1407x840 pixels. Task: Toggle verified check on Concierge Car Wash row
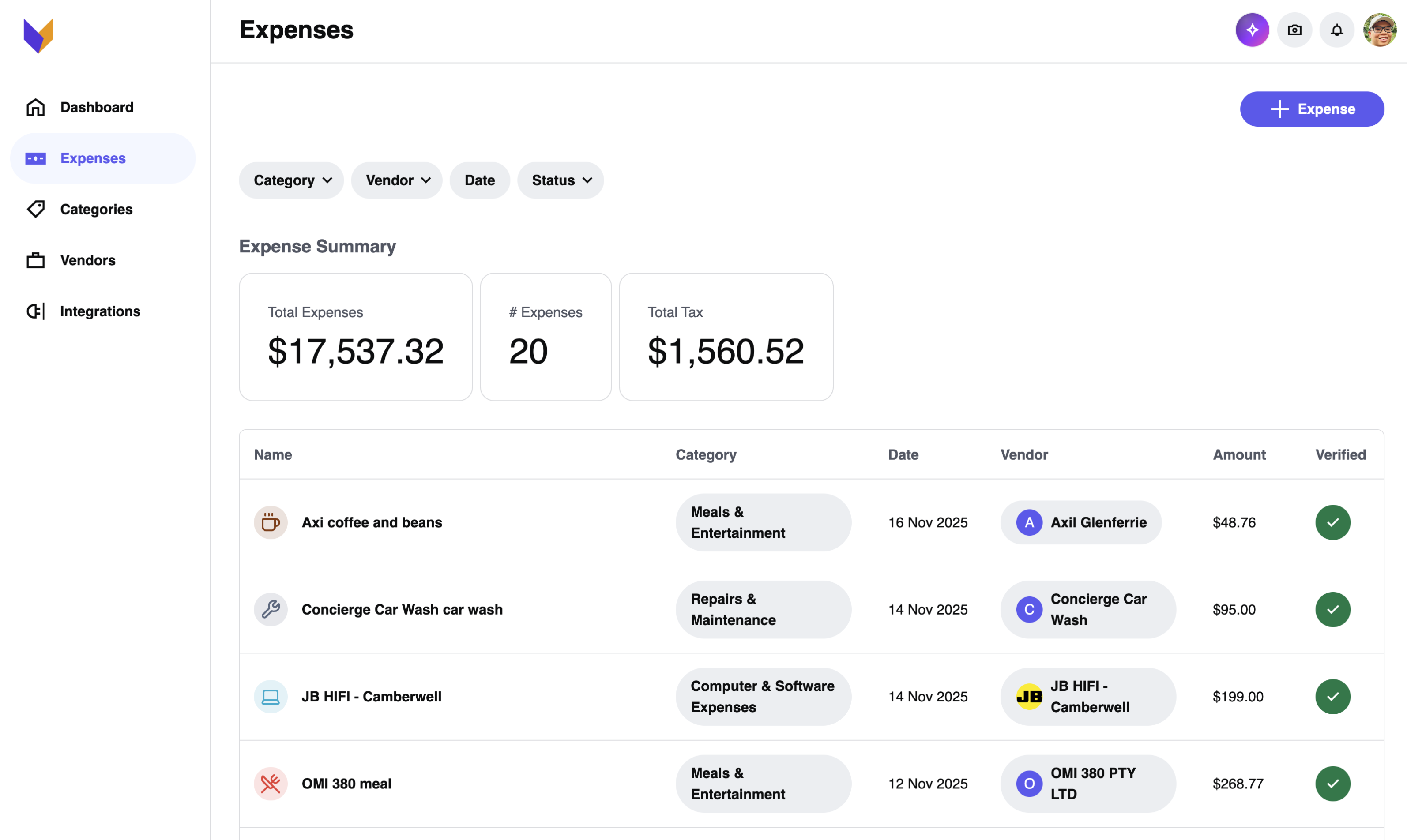tap(1332, 609)
